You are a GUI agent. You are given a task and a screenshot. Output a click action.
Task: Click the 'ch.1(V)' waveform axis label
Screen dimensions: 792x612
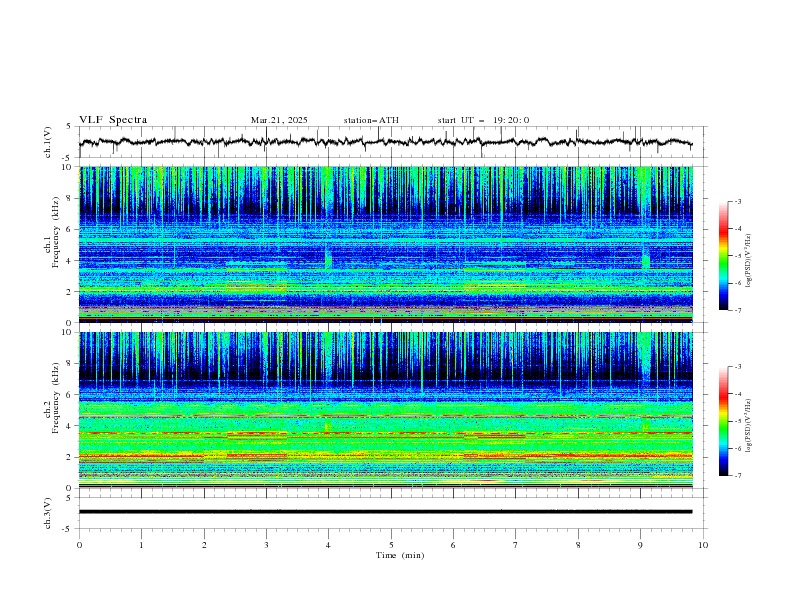click(48, 142)
